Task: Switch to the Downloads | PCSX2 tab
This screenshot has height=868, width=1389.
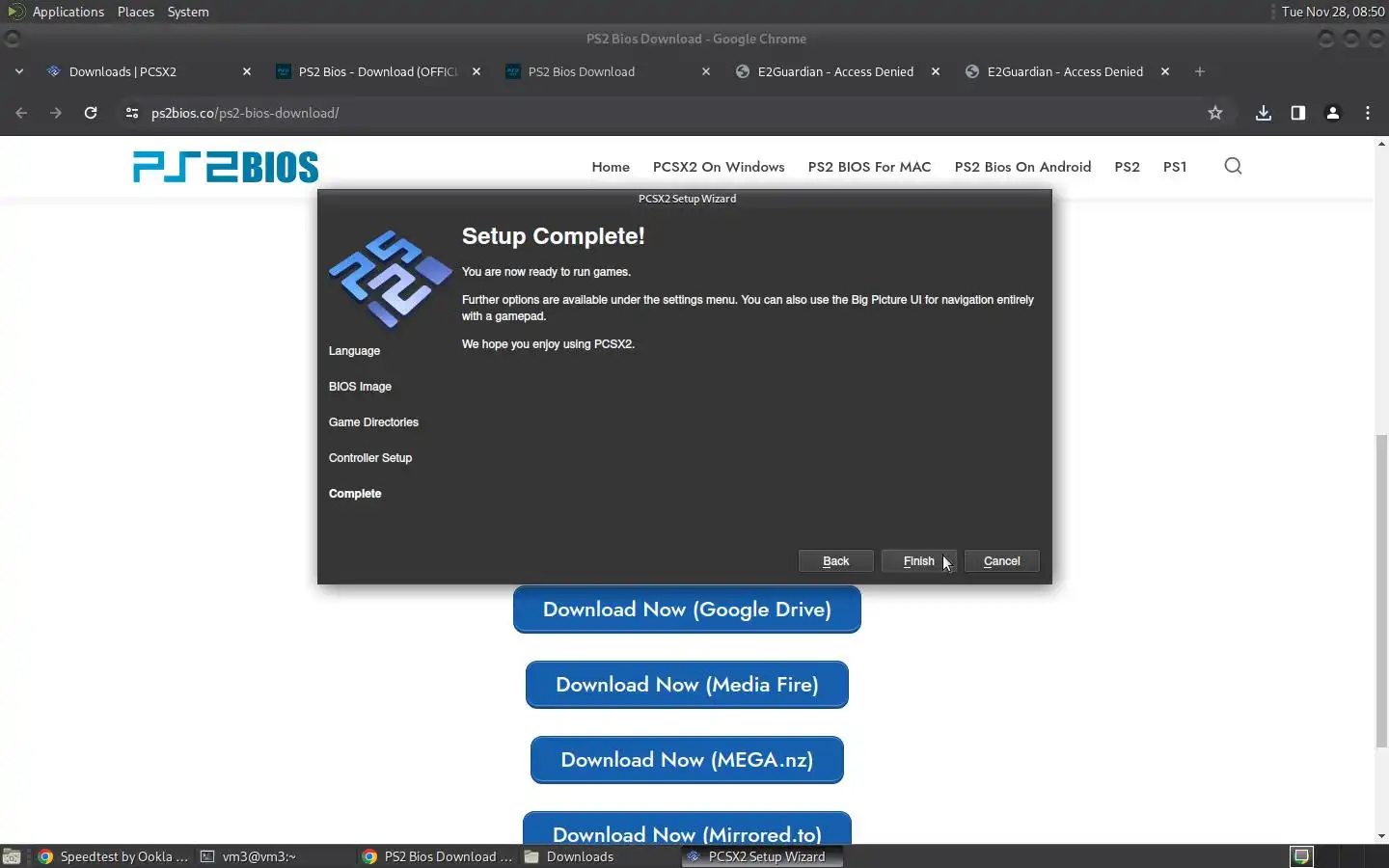Action: click(148, 71)
